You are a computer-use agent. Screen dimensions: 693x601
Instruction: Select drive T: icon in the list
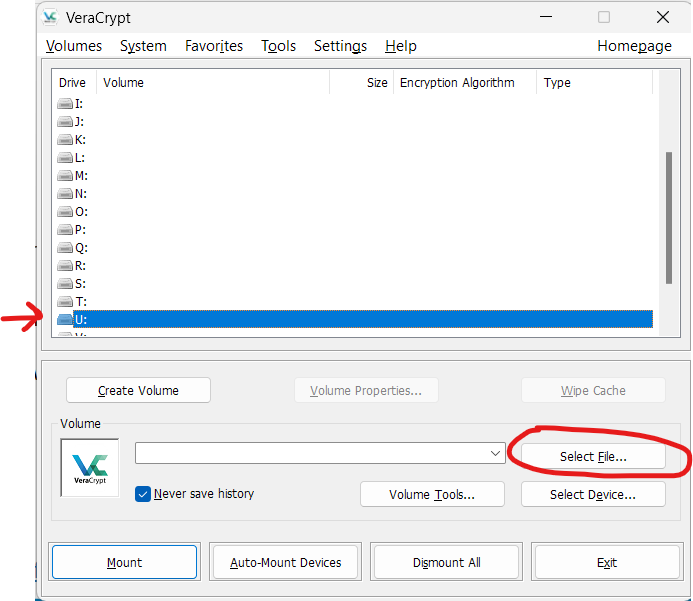tap(65, 302)
